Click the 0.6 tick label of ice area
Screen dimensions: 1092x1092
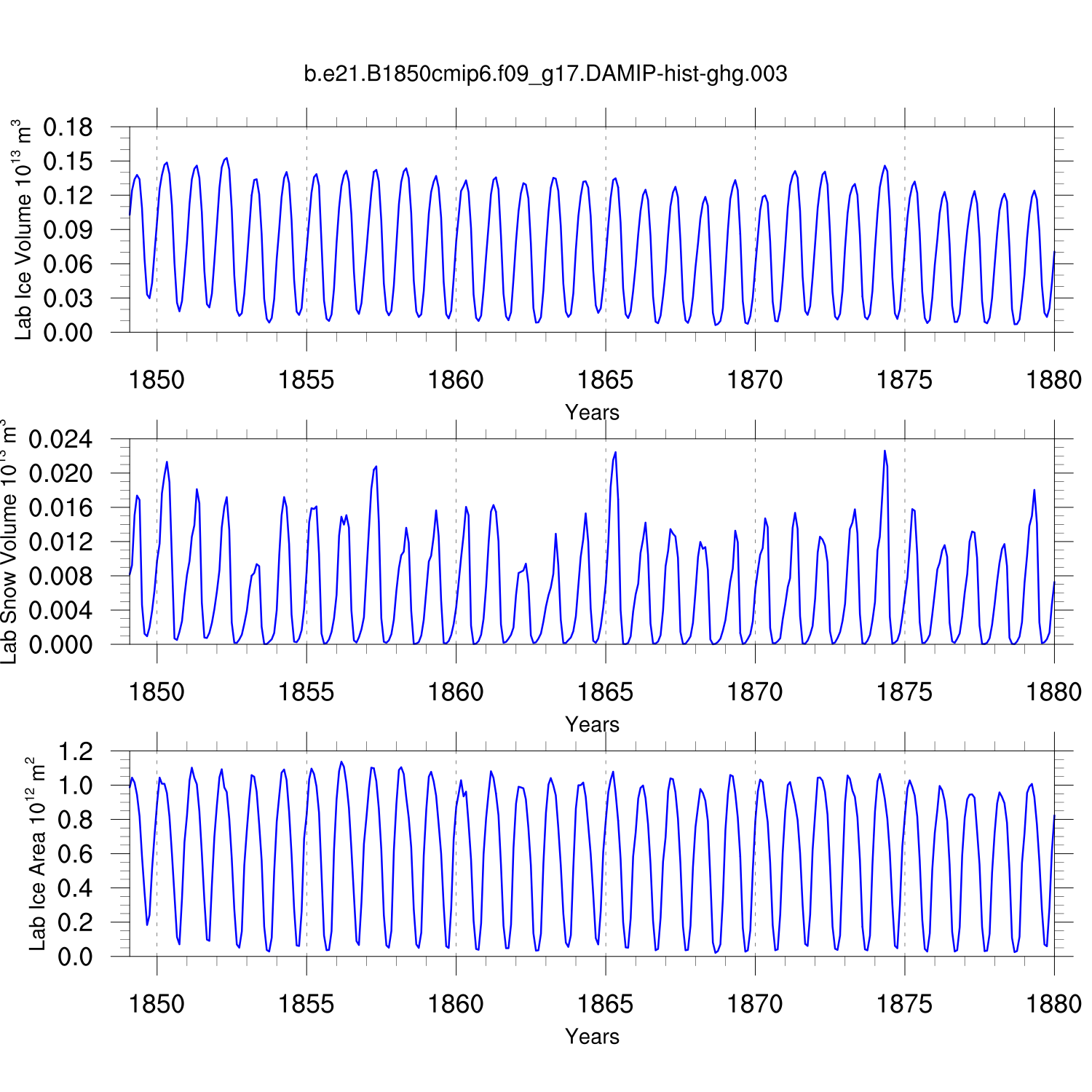point(76,854)
